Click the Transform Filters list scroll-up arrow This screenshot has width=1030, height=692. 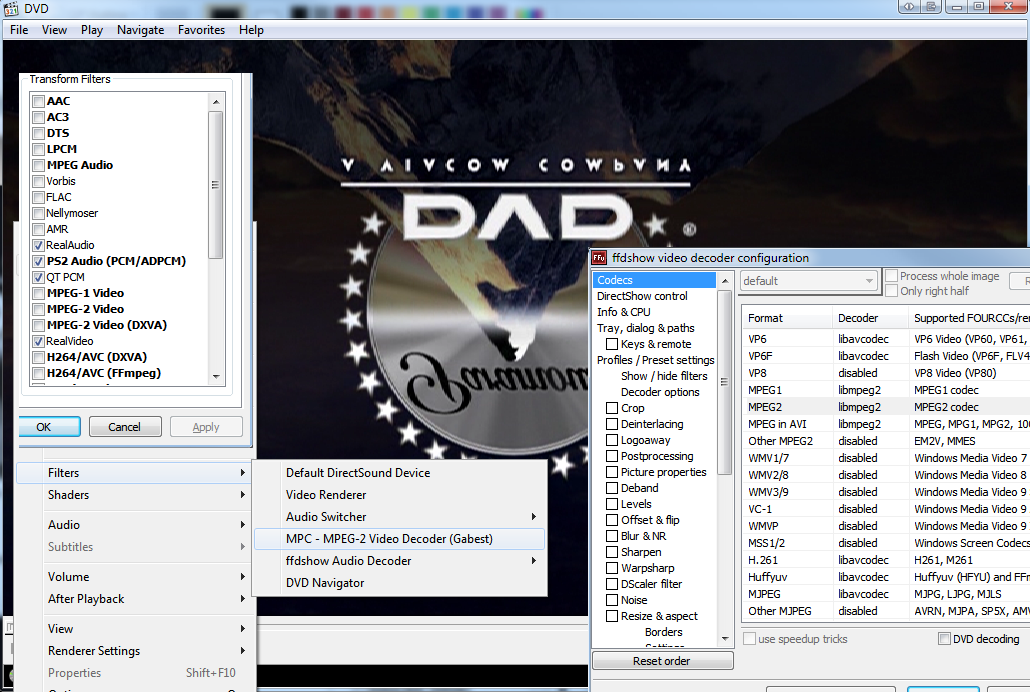(x=216, y=101)
